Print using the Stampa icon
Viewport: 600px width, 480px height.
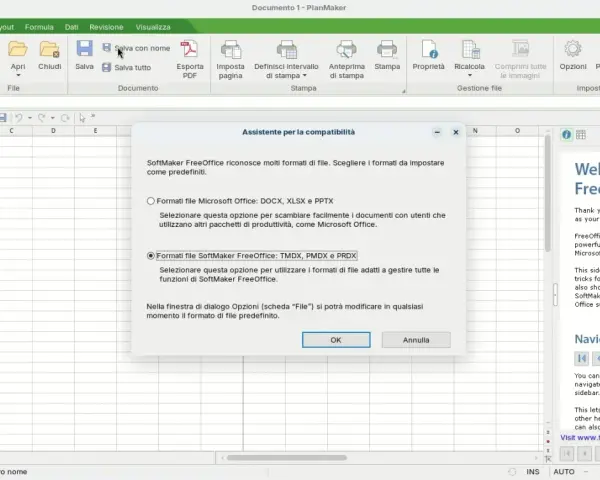387,50
